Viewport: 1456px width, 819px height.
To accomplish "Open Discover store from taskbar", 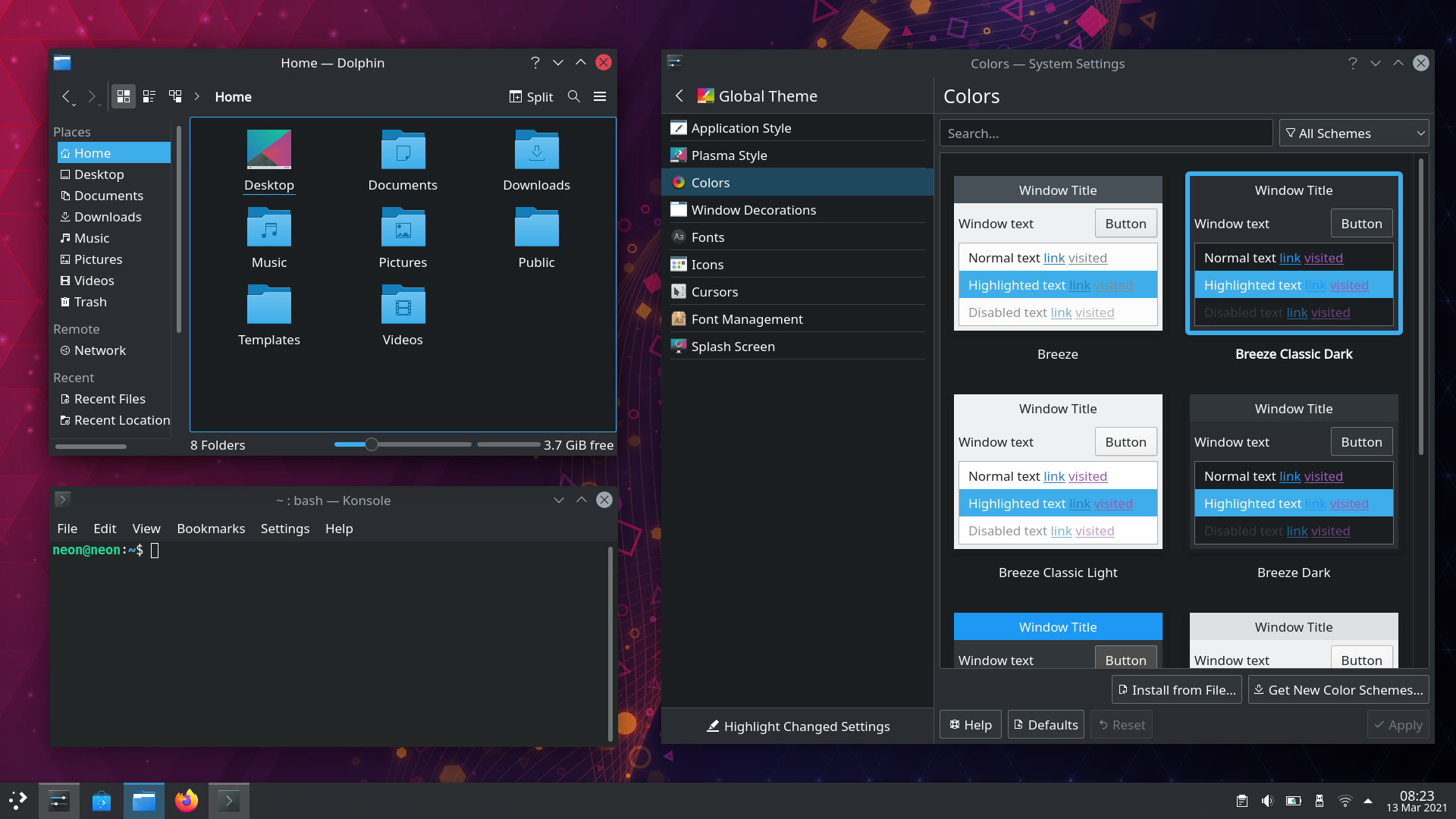I will [x=102, y=801].
